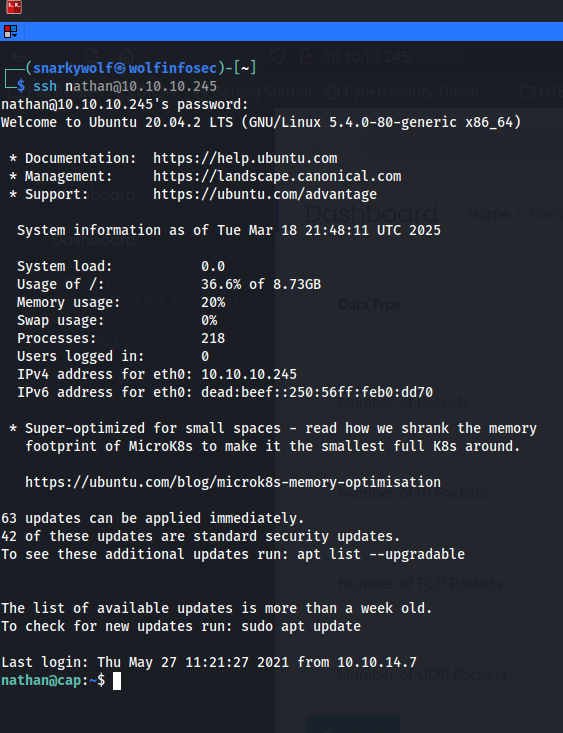
Task: Click the cursor at the nathan@cap prompt
Action: 116,681
